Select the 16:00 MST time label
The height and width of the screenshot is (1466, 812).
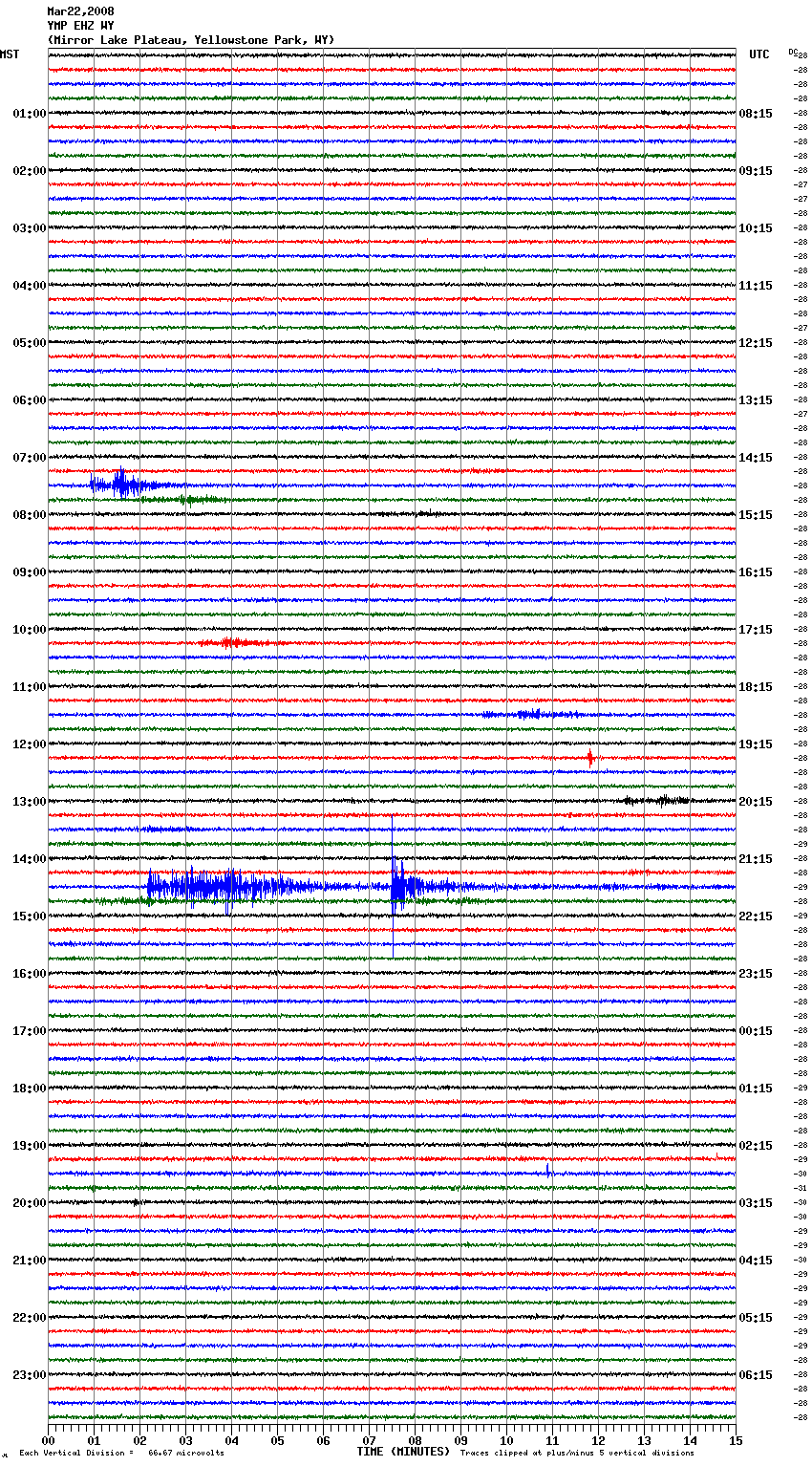tap(29, 974)
